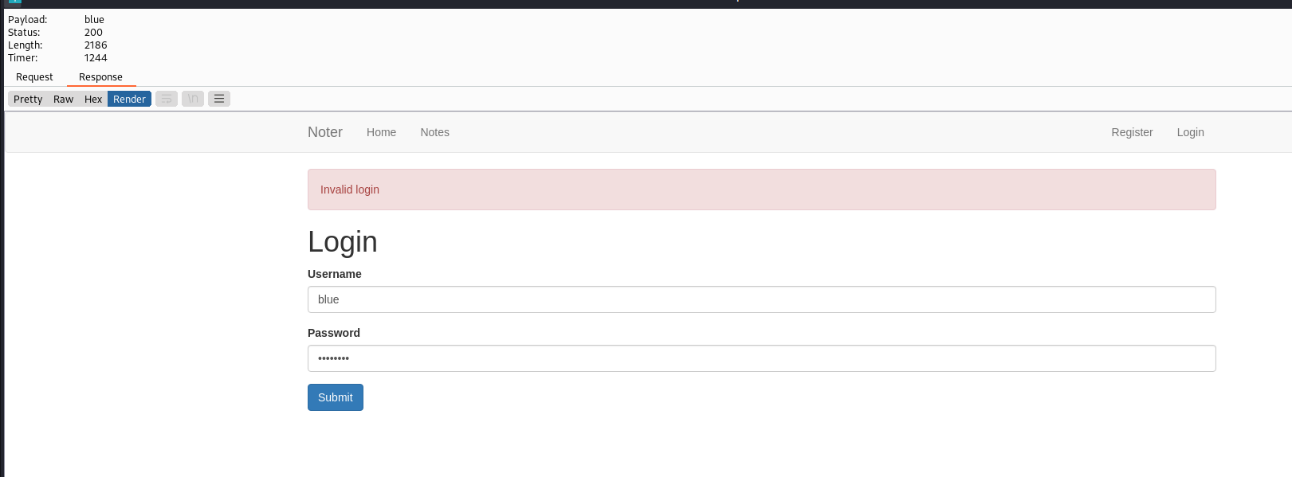Switch to Pretty view mode

coord(28,99)
